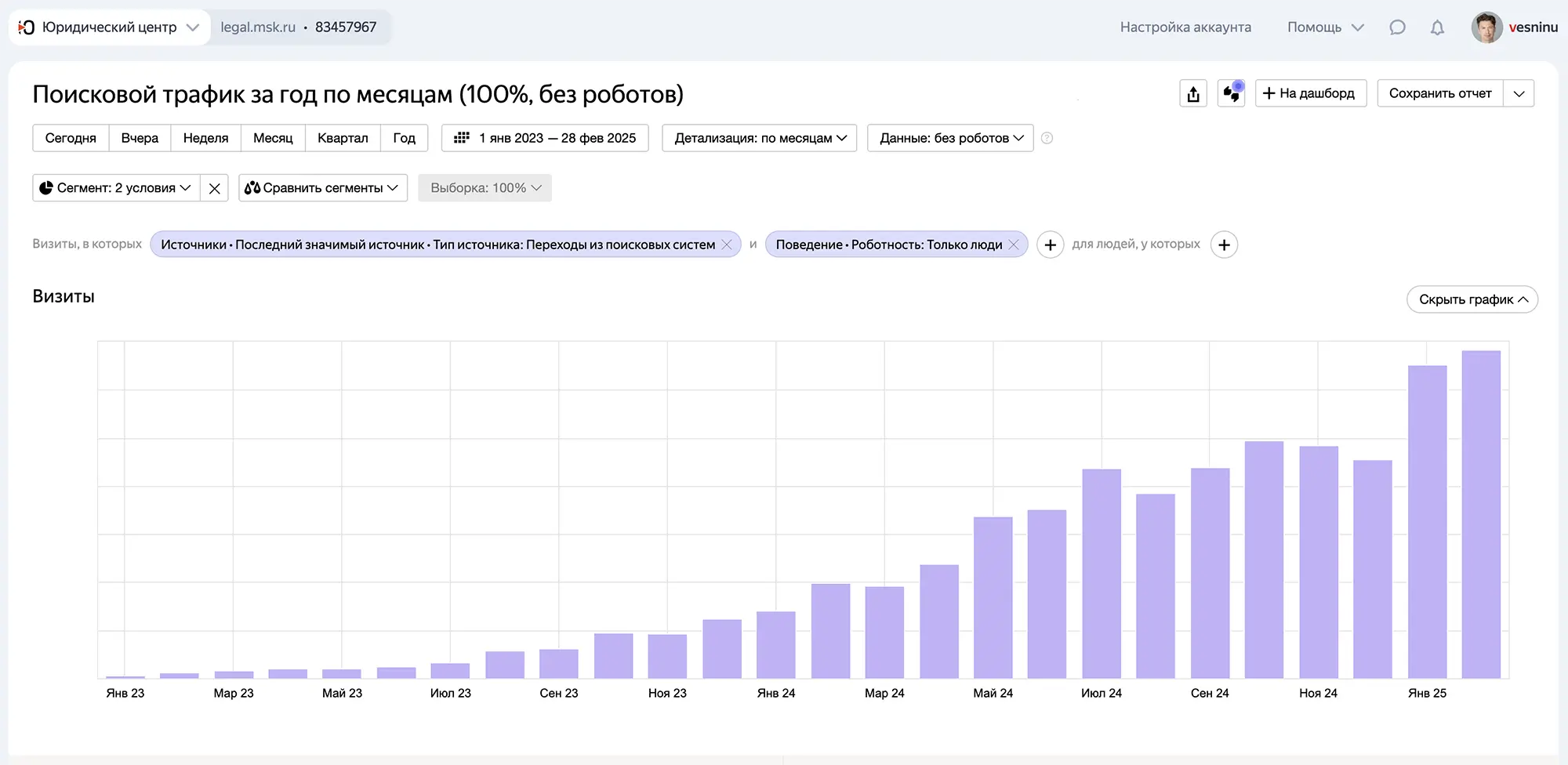Open the 'Детализация: по месяцам' dropdown

(759, 138)
